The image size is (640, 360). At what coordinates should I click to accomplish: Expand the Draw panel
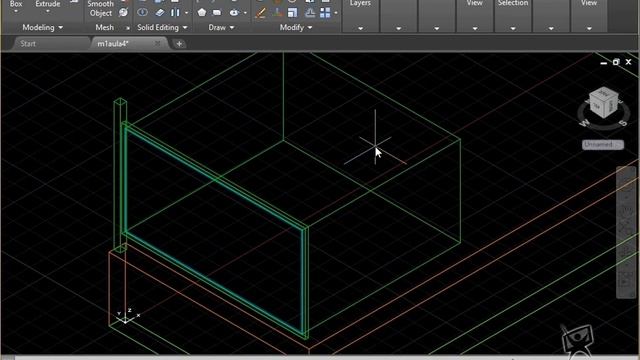221,27
